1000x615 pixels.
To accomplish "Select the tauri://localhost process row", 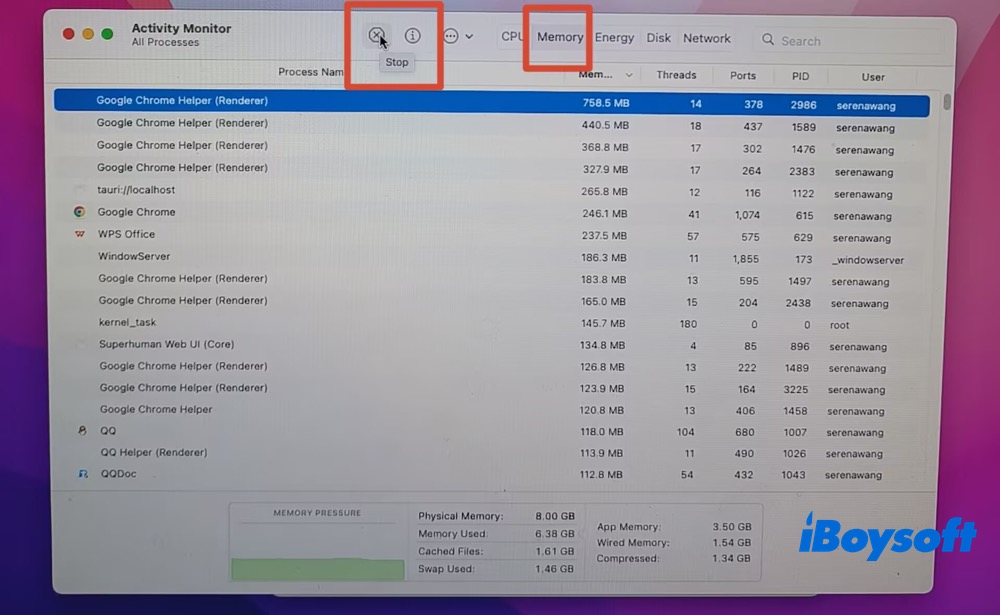I will click(491, 191).
